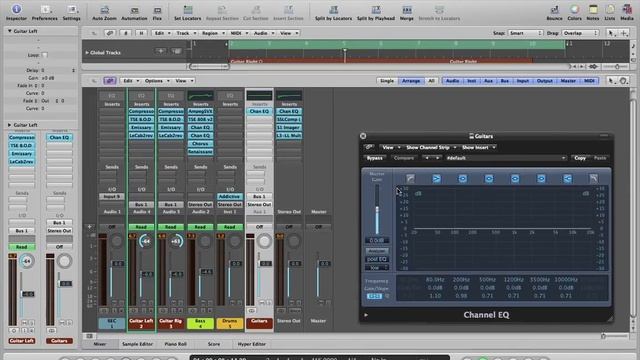Click the Channel EQ analyzer button

click(376, 251)
